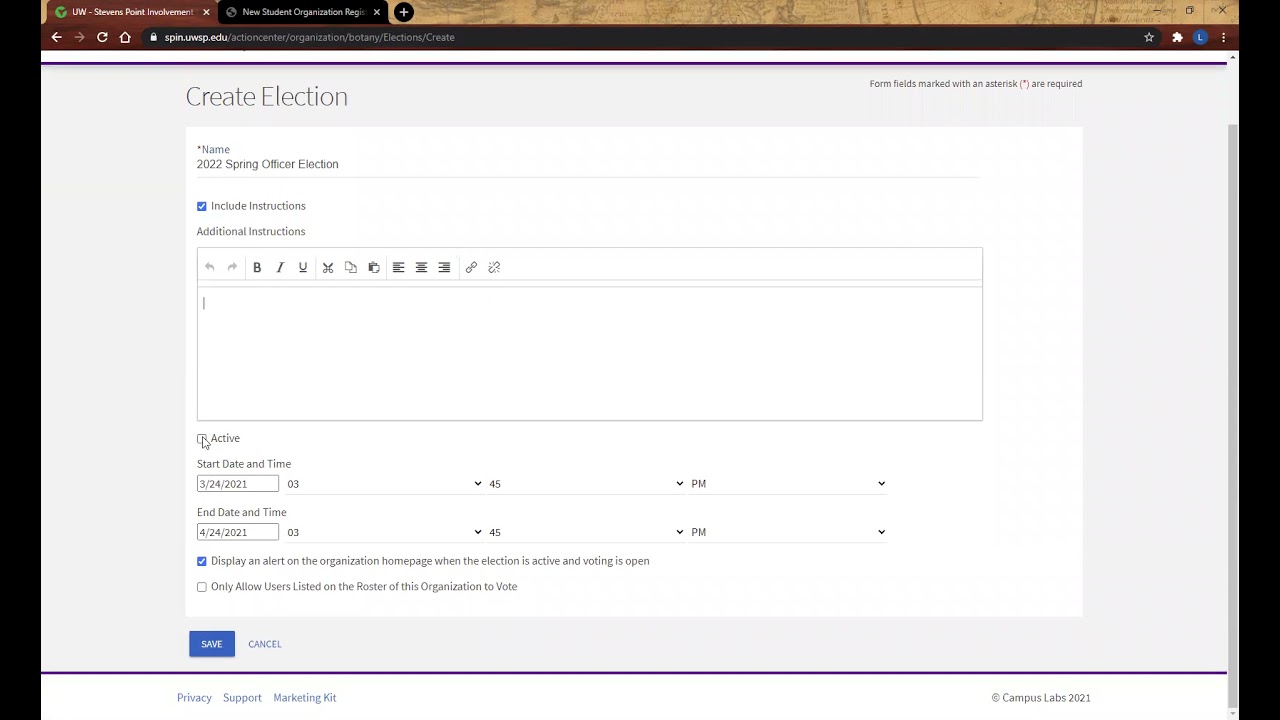
Task: Redo in the Additional Instructions editor
Action: [232, 267]
